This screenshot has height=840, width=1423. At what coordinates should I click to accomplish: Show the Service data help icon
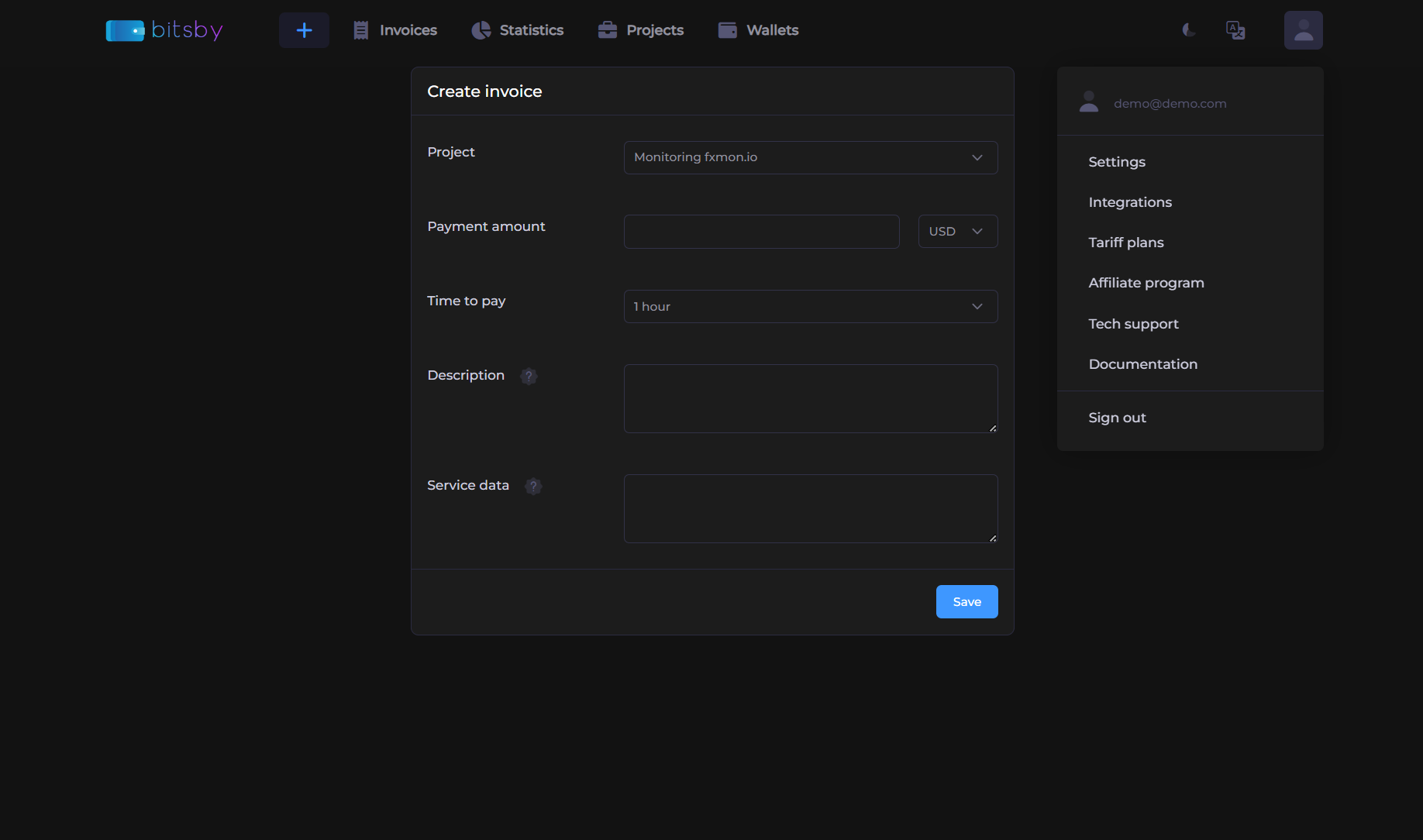tap(533, 486)
